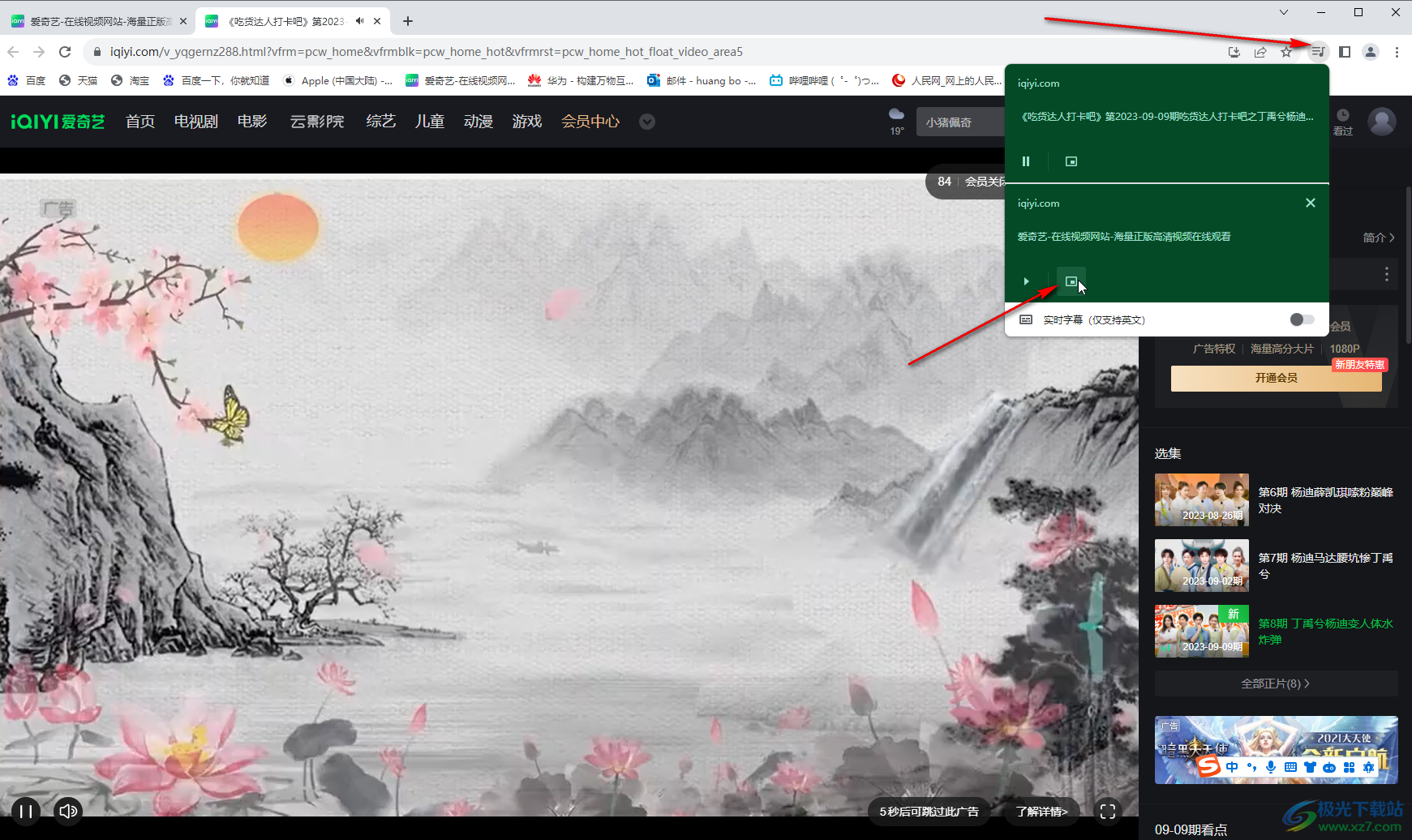Close the second browser tab
Viewport: 1412px width, 840px height.
[377, 21]
